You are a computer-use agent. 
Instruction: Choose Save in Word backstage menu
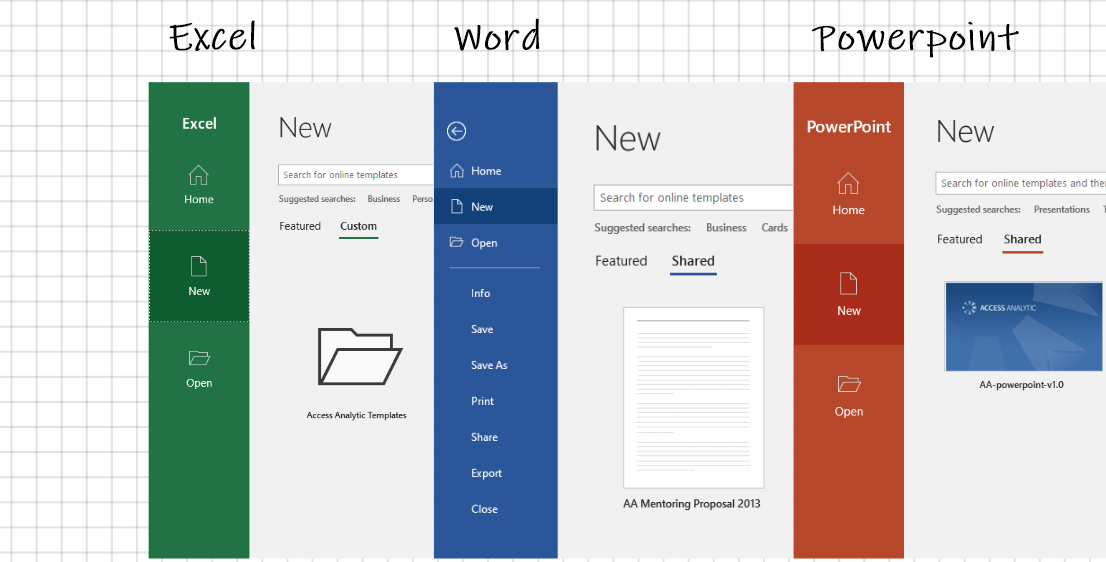[x=482, y=329]
